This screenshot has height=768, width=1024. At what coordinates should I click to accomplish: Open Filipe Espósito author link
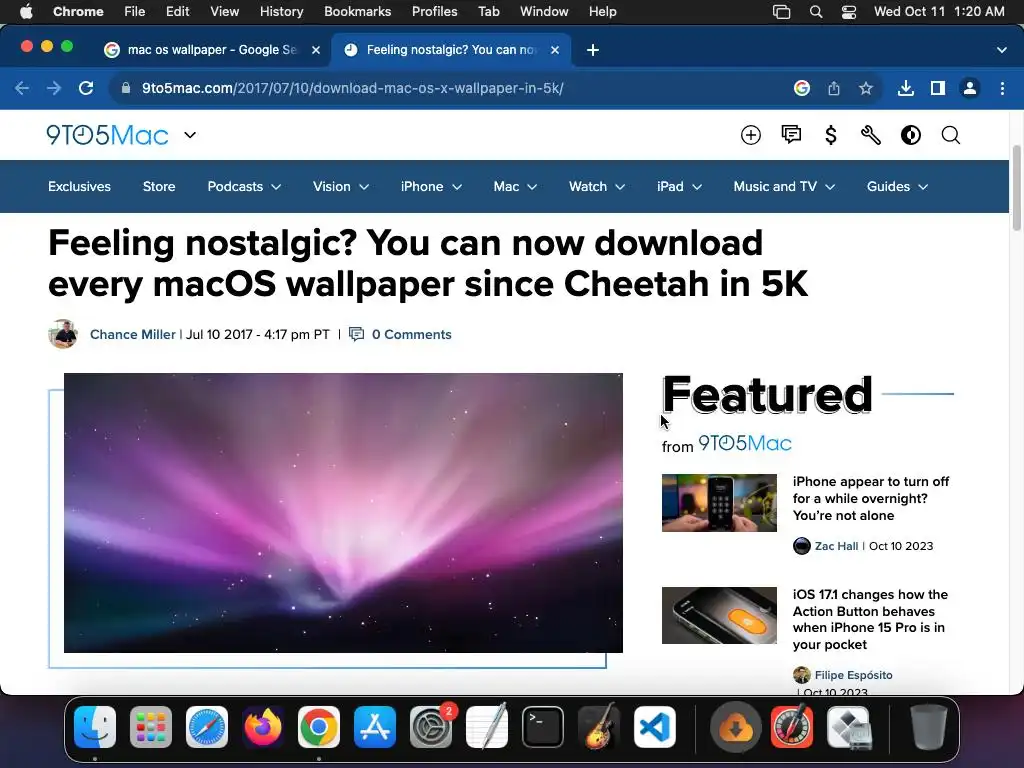pyautogui.click(x=853, y=675)
